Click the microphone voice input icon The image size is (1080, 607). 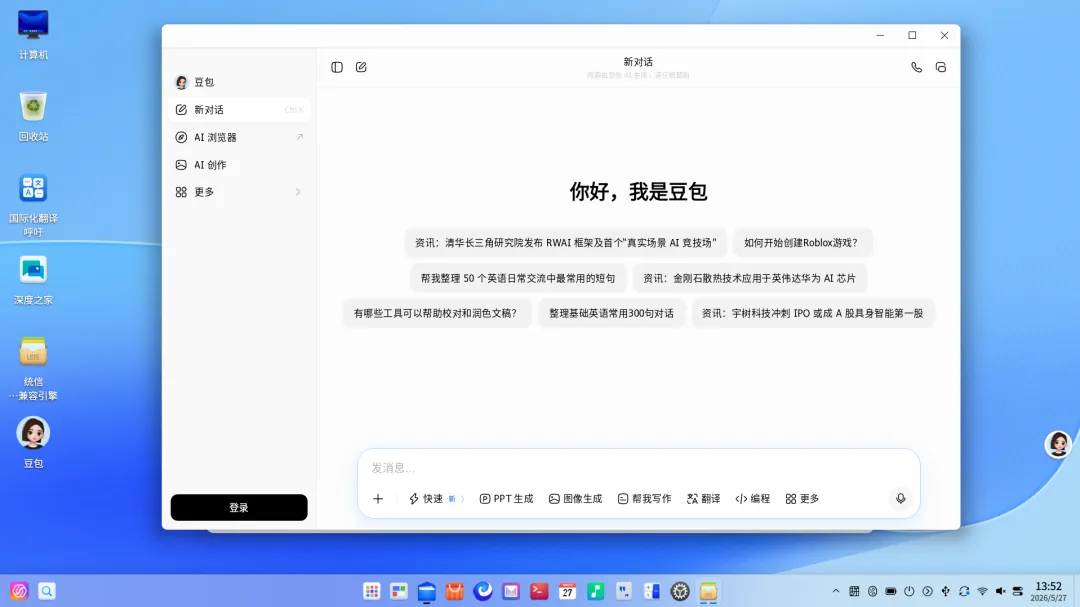point(900,498)
